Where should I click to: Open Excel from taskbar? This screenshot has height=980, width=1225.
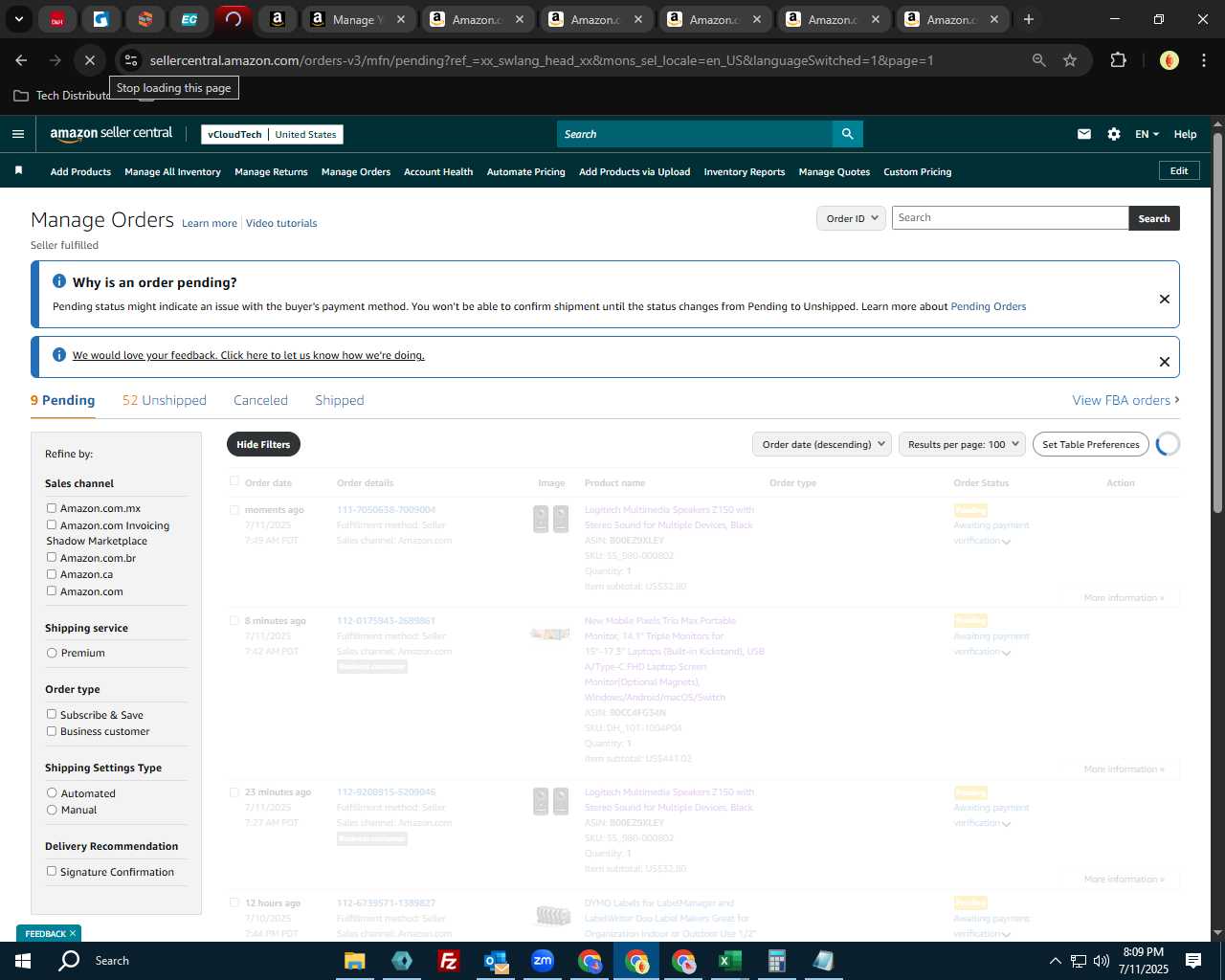click(729, 961)
